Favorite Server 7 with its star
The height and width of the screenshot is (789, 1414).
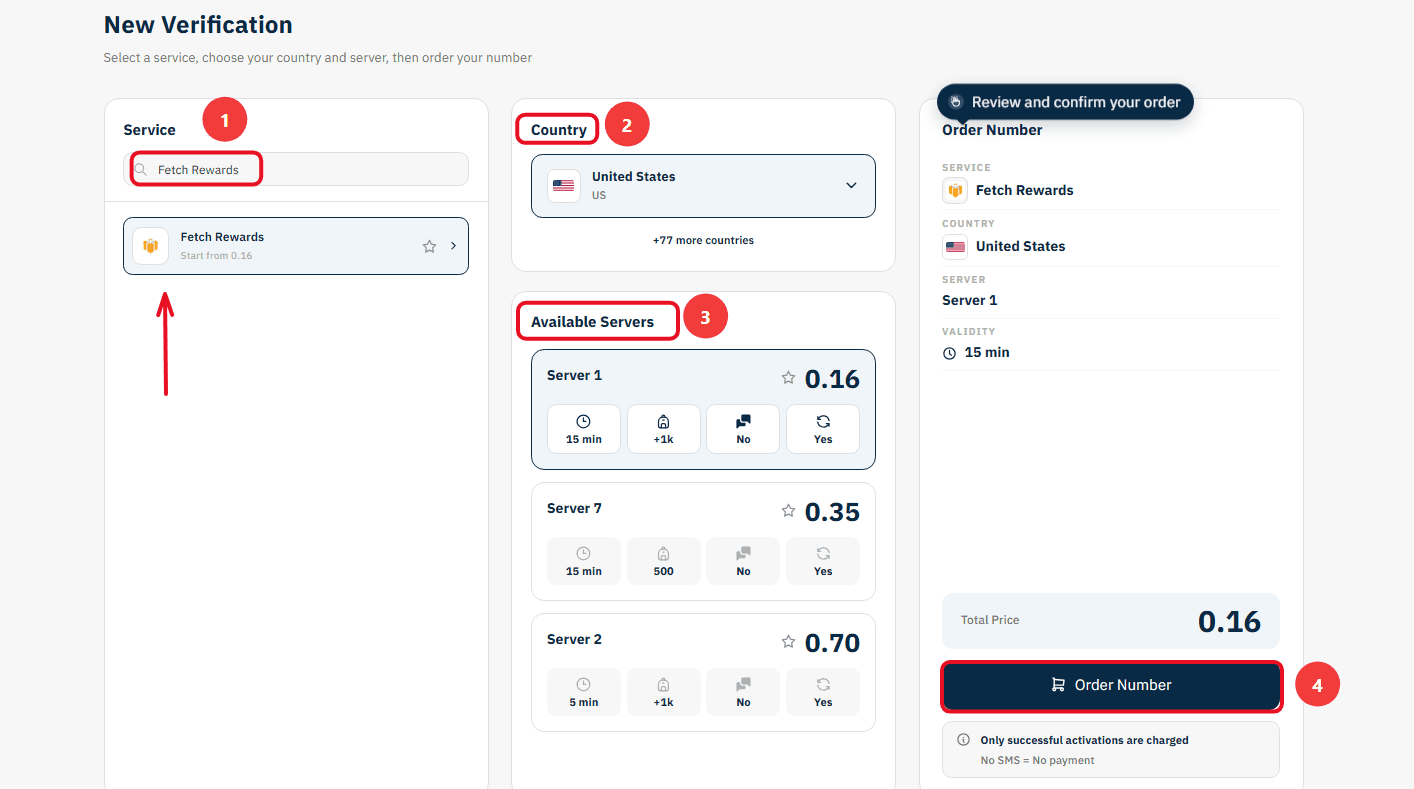click(x=788, y=511)
